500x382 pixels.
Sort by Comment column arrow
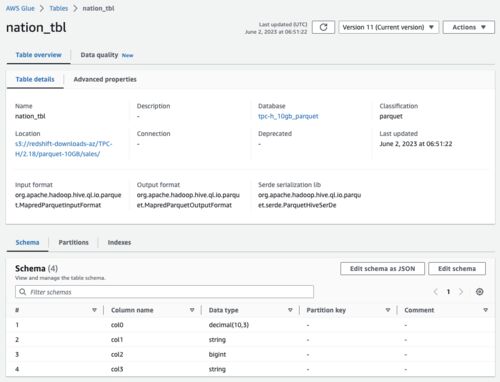[x=485, y=310]
